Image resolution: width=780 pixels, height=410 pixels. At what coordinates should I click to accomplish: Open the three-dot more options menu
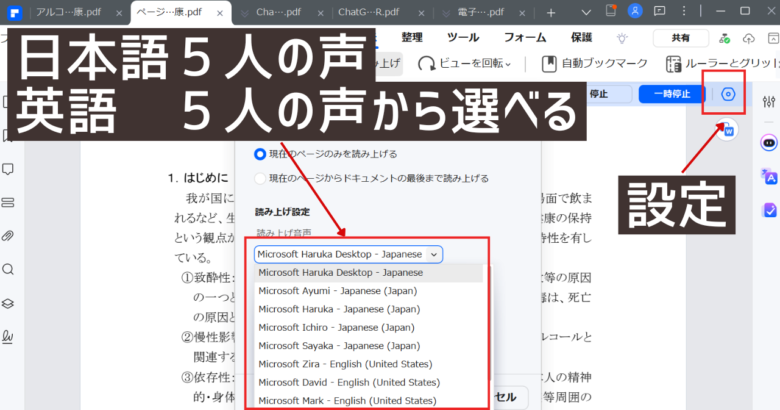(x=684, y=11)
